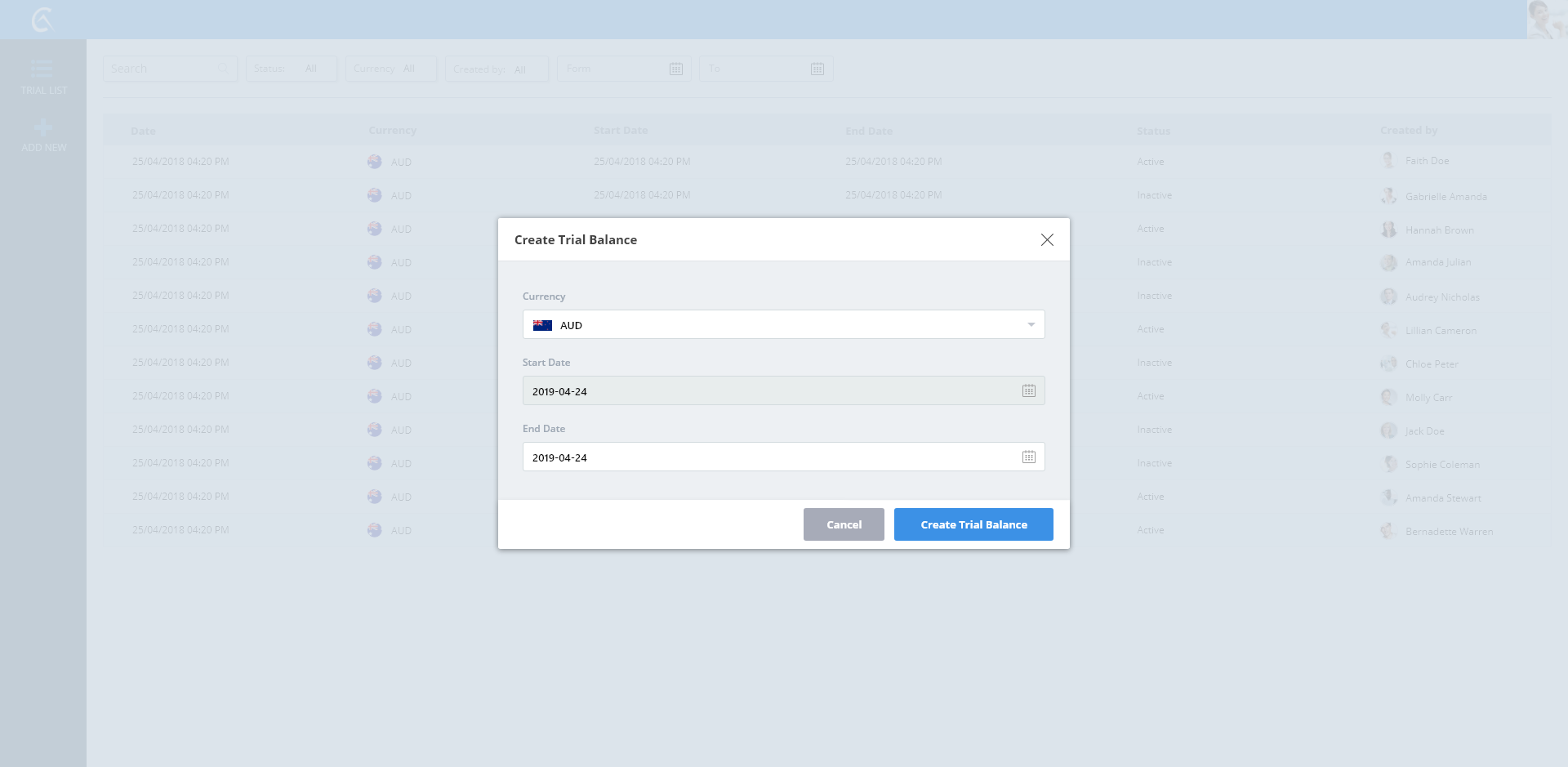
Task: Open the End Date calendar picker icon
Action: coord(1028,457)
